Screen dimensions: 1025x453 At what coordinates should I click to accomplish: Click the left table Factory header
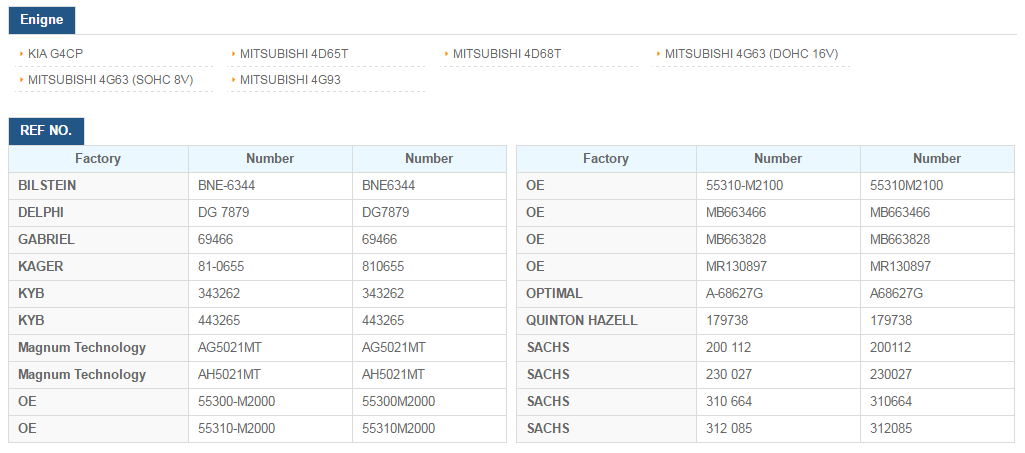coord(98,159)
